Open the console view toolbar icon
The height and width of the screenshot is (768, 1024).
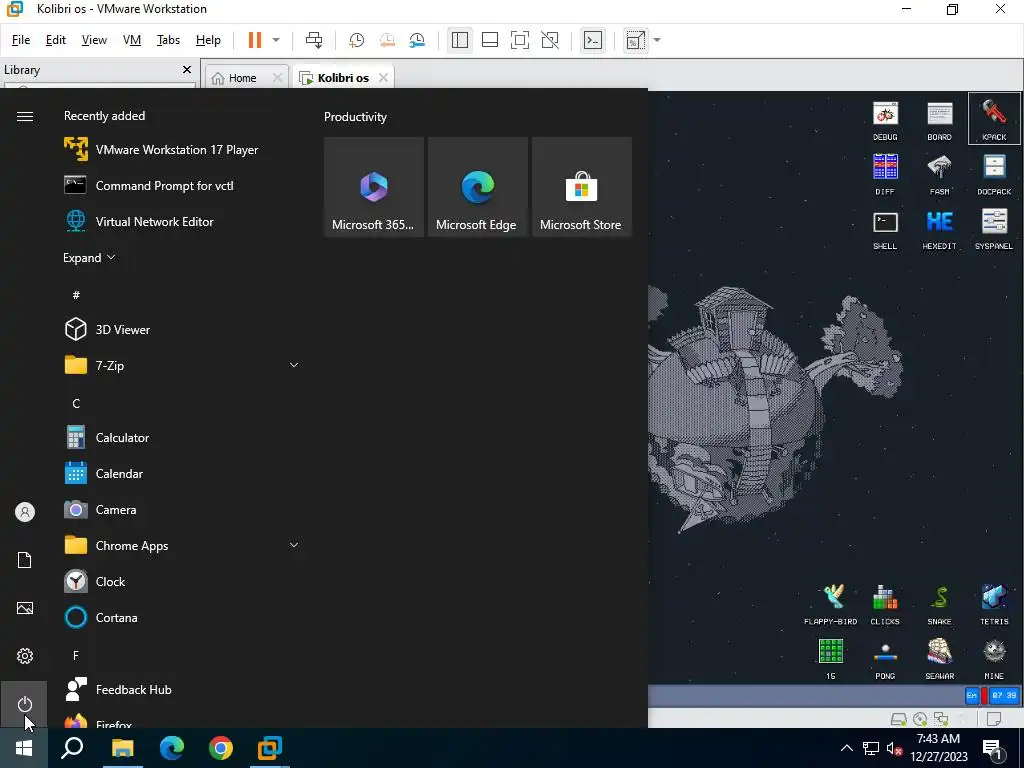(x=592, y=40)
